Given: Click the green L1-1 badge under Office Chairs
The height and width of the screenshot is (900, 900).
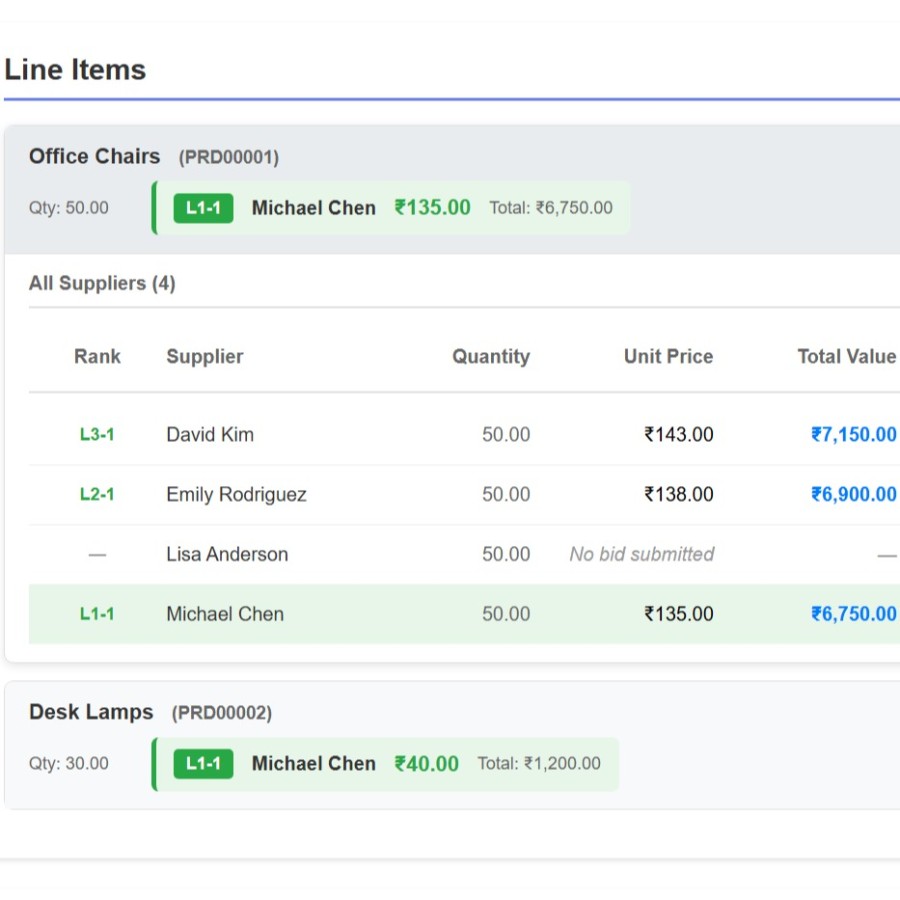Looking at the screenshot, I should coord(203,208).
